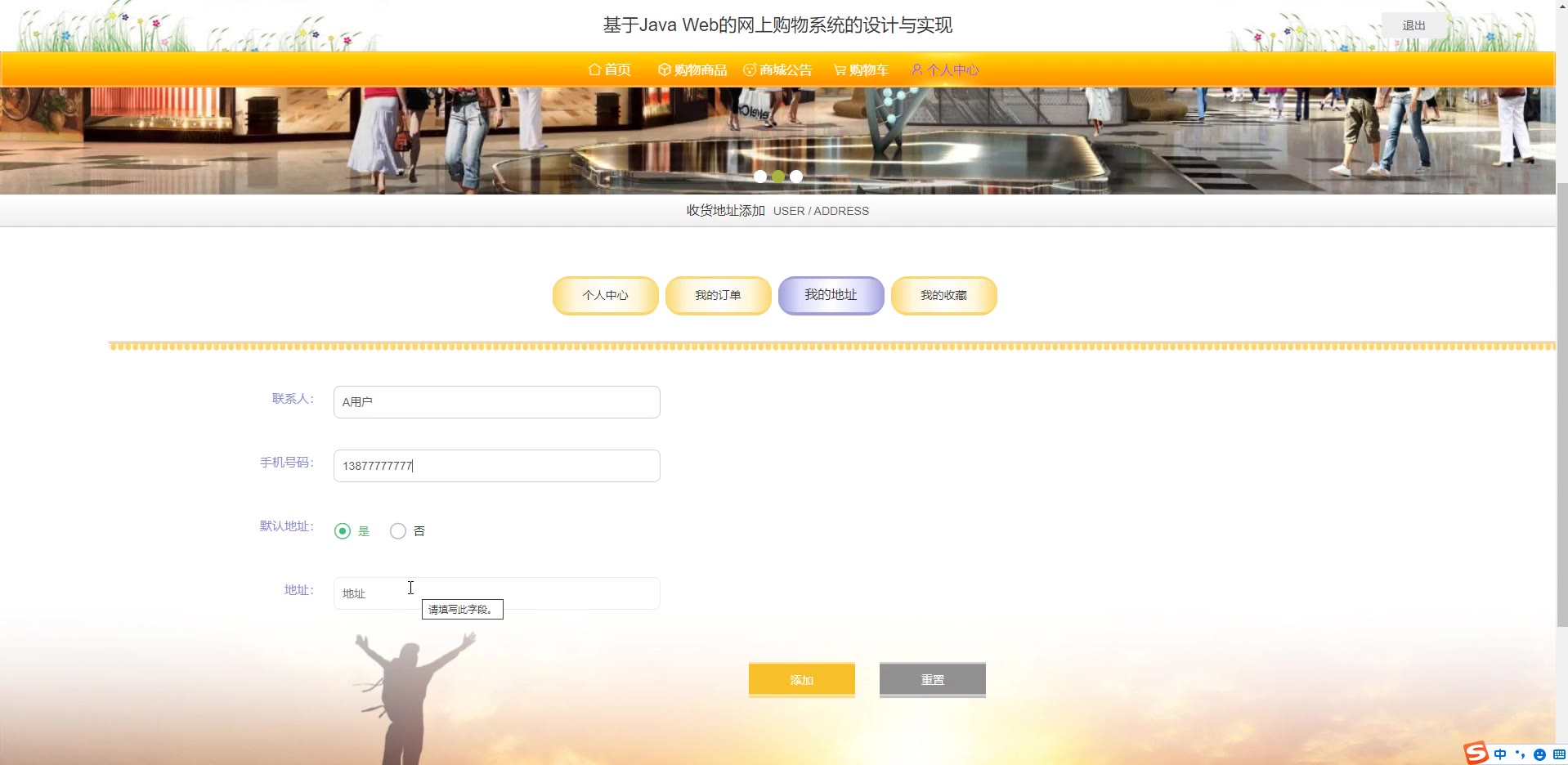
Task: Click the USER / ADDRESS breadcrumb text
Action: 821,211
